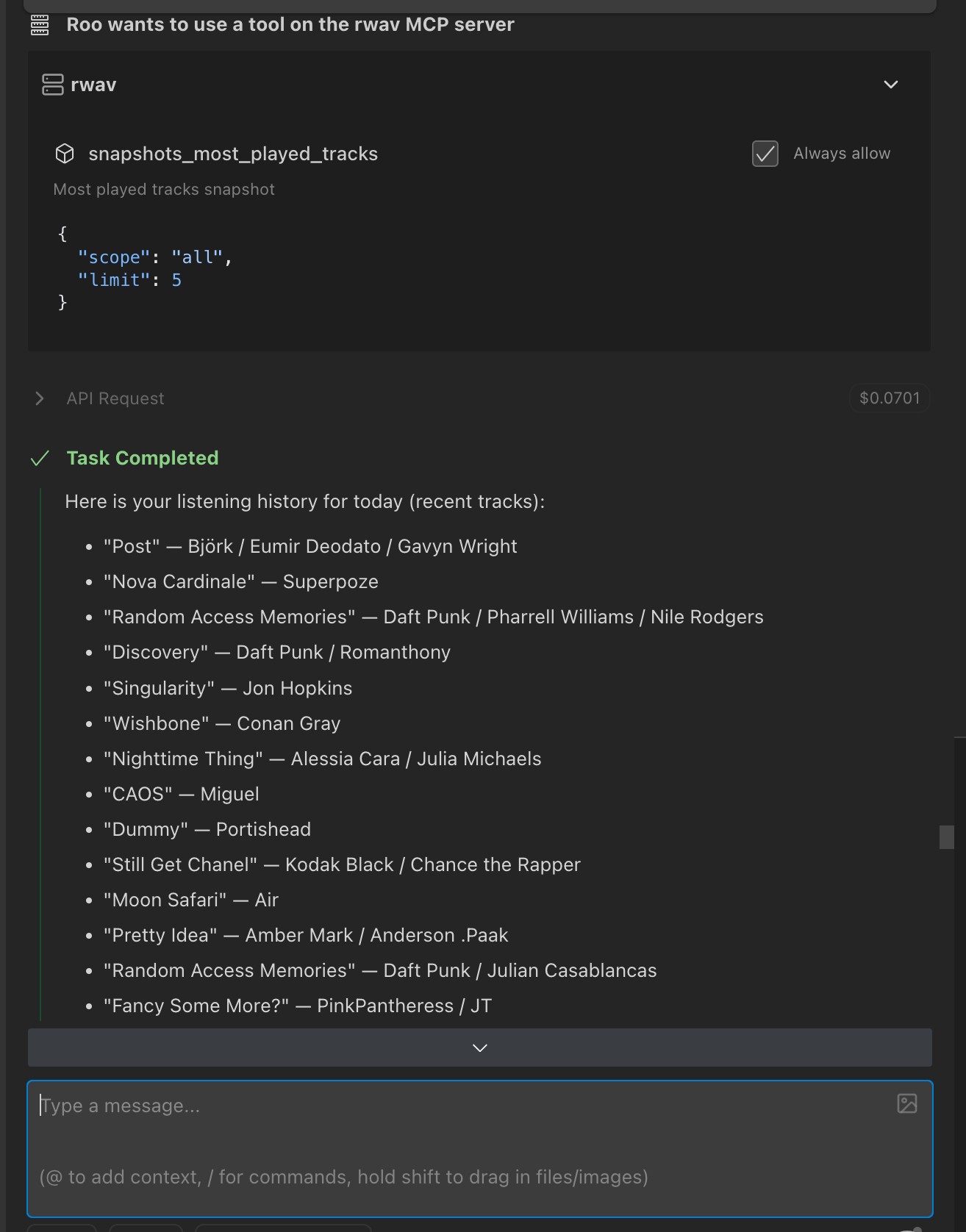
Task: Click the scroll-to-bottom chevron bar
Action: (x=479, y=1047)
